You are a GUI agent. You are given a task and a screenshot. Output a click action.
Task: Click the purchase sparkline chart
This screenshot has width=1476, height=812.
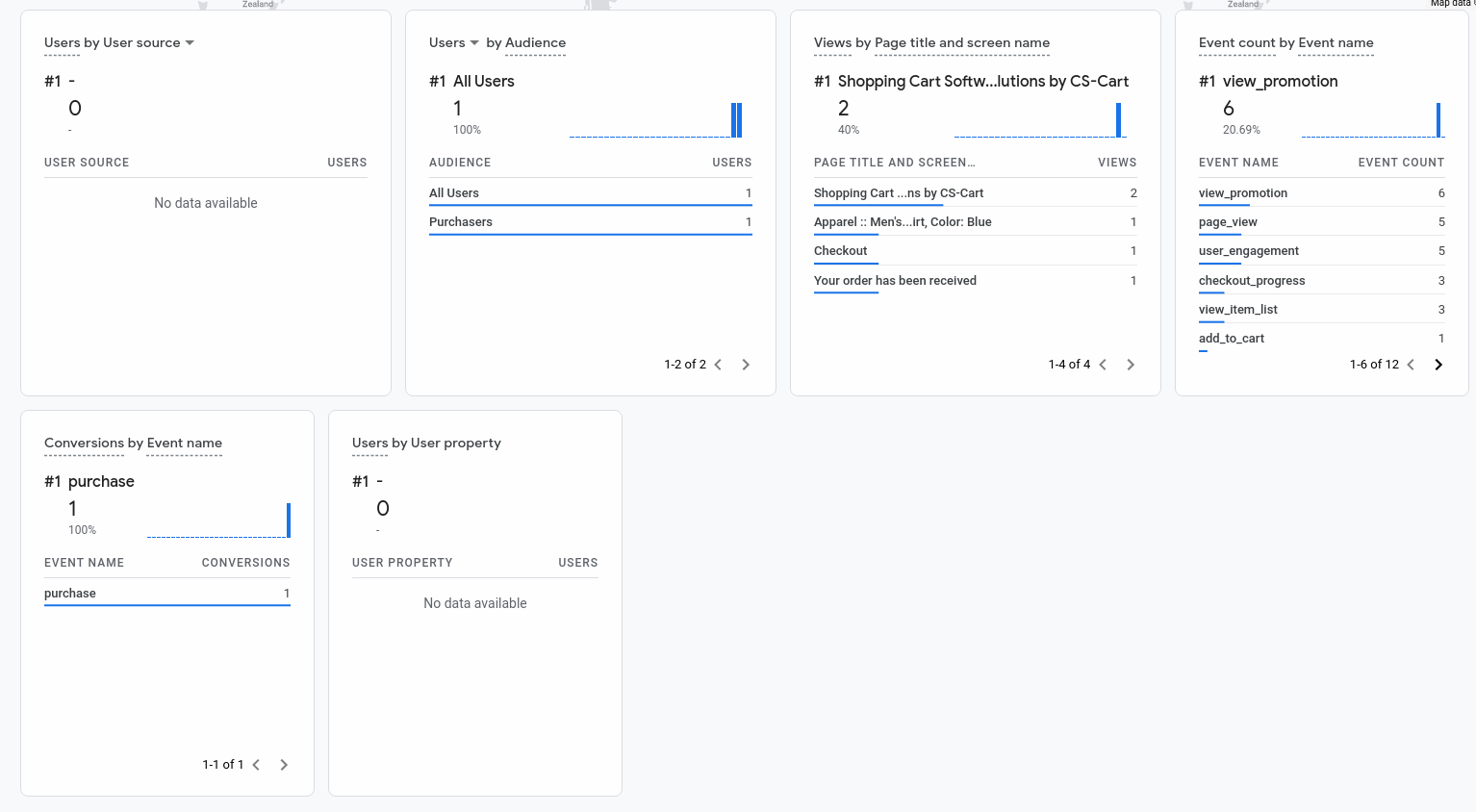pyautogui.click(x=218, y=520)
